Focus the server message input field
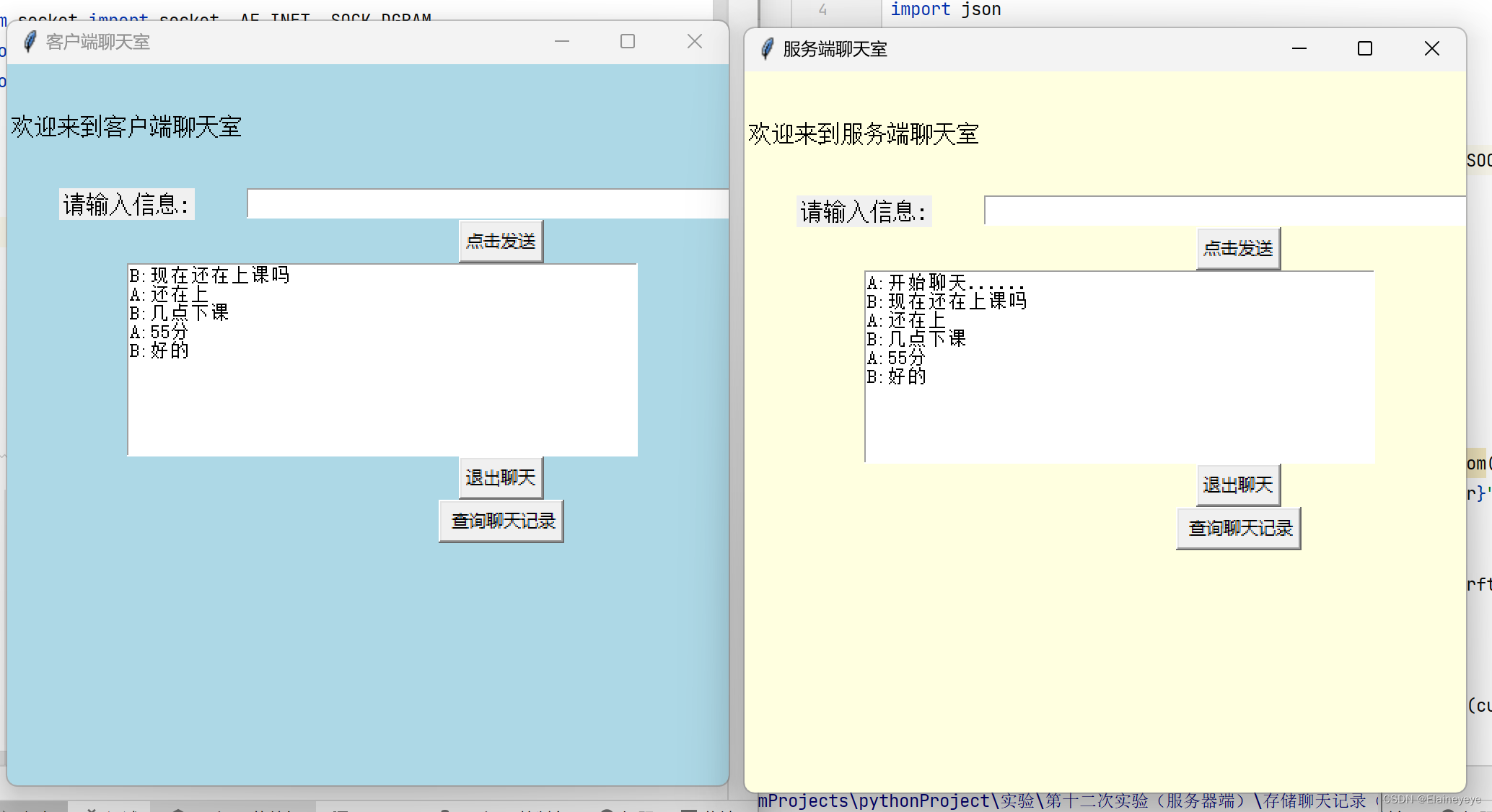Screen dimensions: 1492x812 coord(1224,211)
